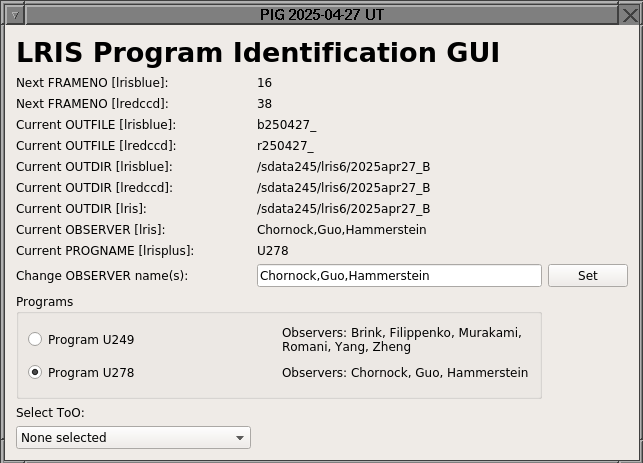The width and height of the screenshot is (643, 463).
Task: Click the Program U278 label
Action: tap(91, 372)
